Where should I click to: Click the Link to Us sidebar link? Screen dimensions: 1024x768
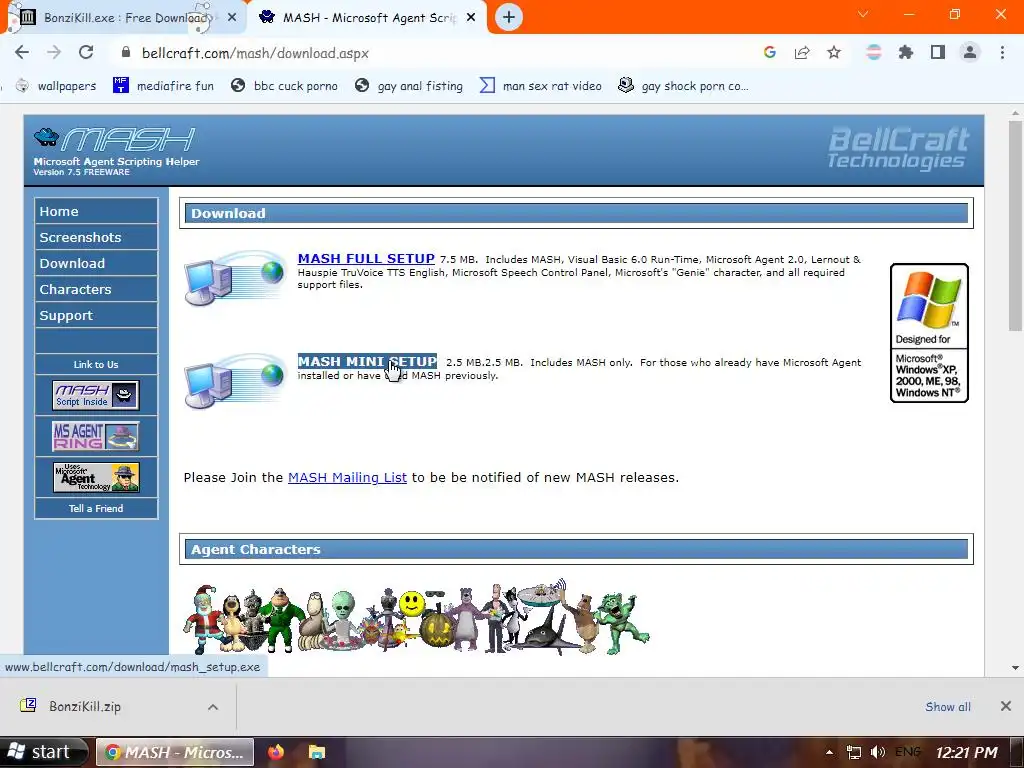click(96, 364)
